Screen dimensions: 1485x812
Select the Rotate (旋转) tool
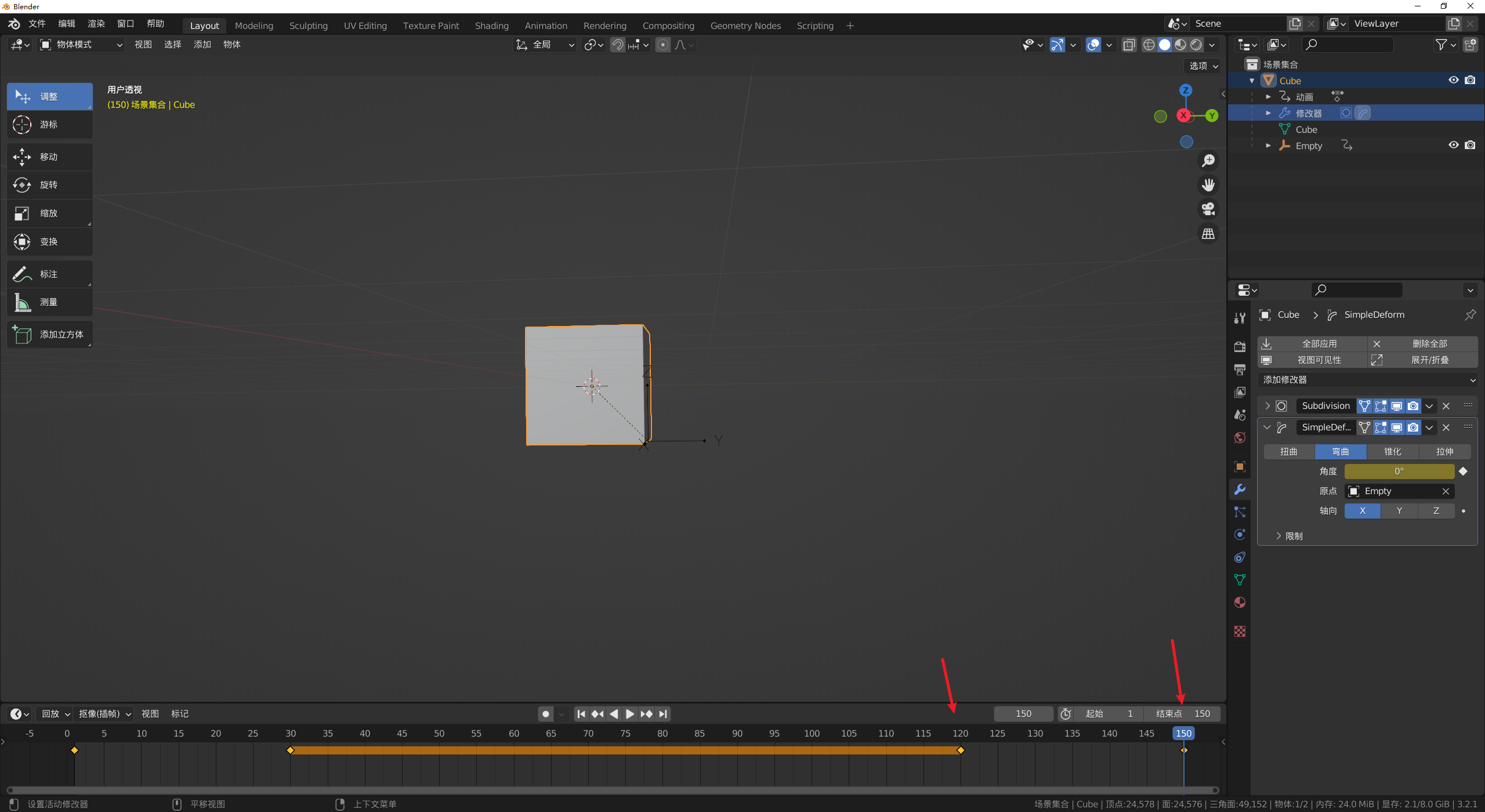[x=49, y=185]
